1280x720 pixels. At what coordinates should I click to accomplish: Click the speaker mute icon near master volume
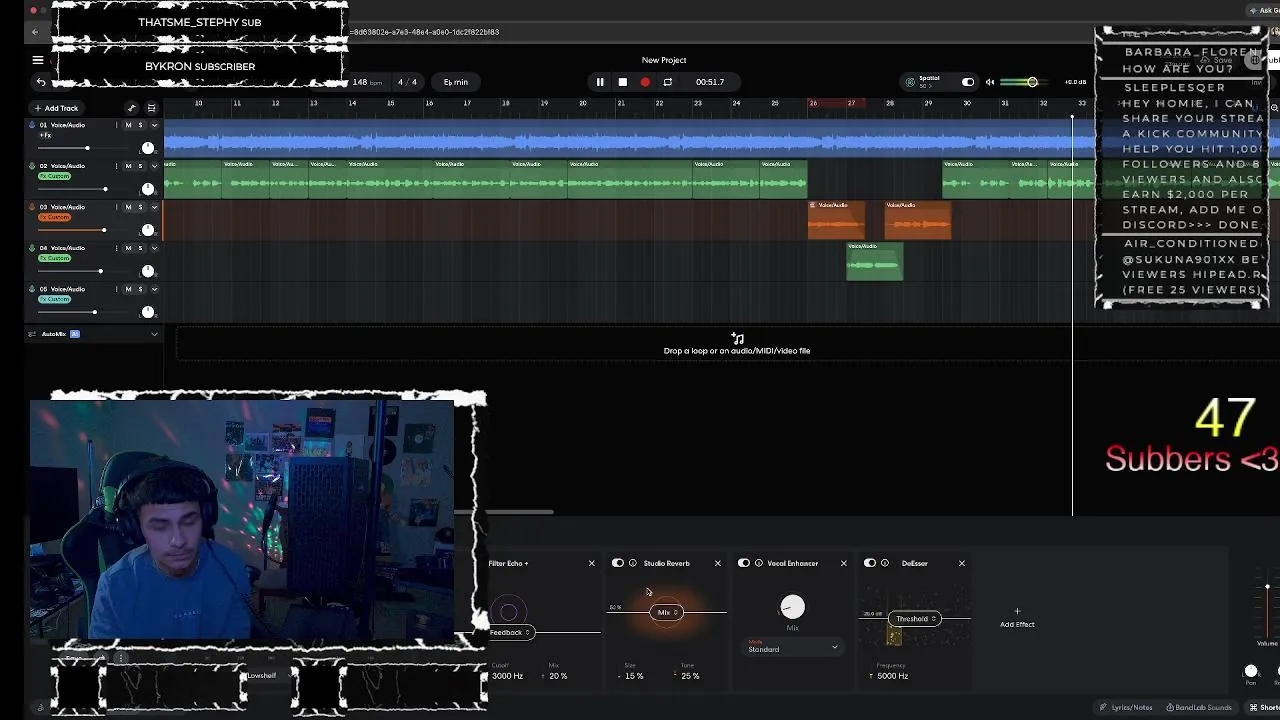[990, 82]
